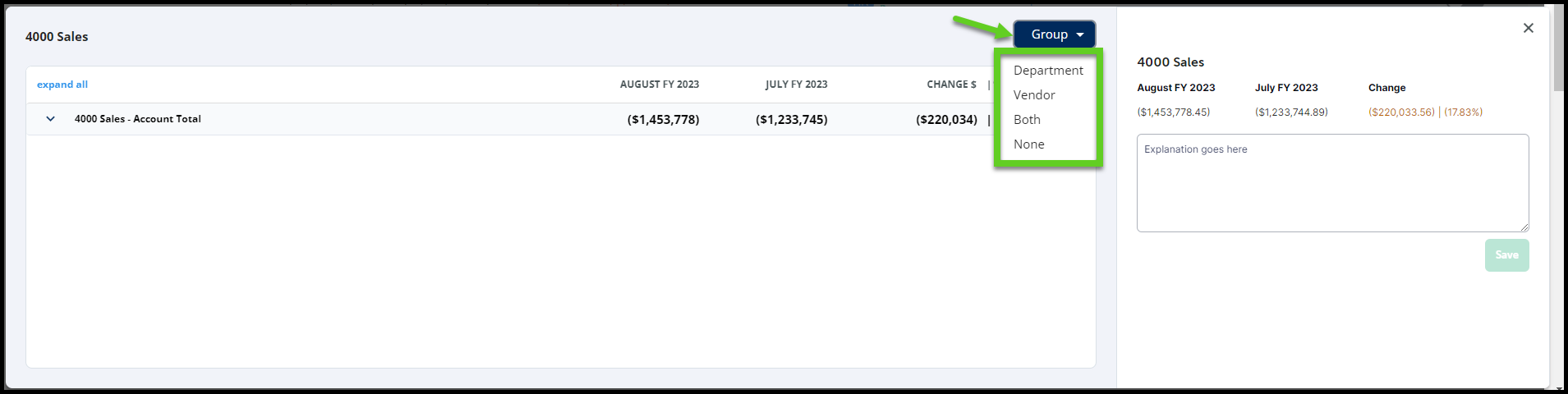Click the 4000 Sales - Account Total row label
This screenshot has height=394, width=1568.
(x=137, y=119)
